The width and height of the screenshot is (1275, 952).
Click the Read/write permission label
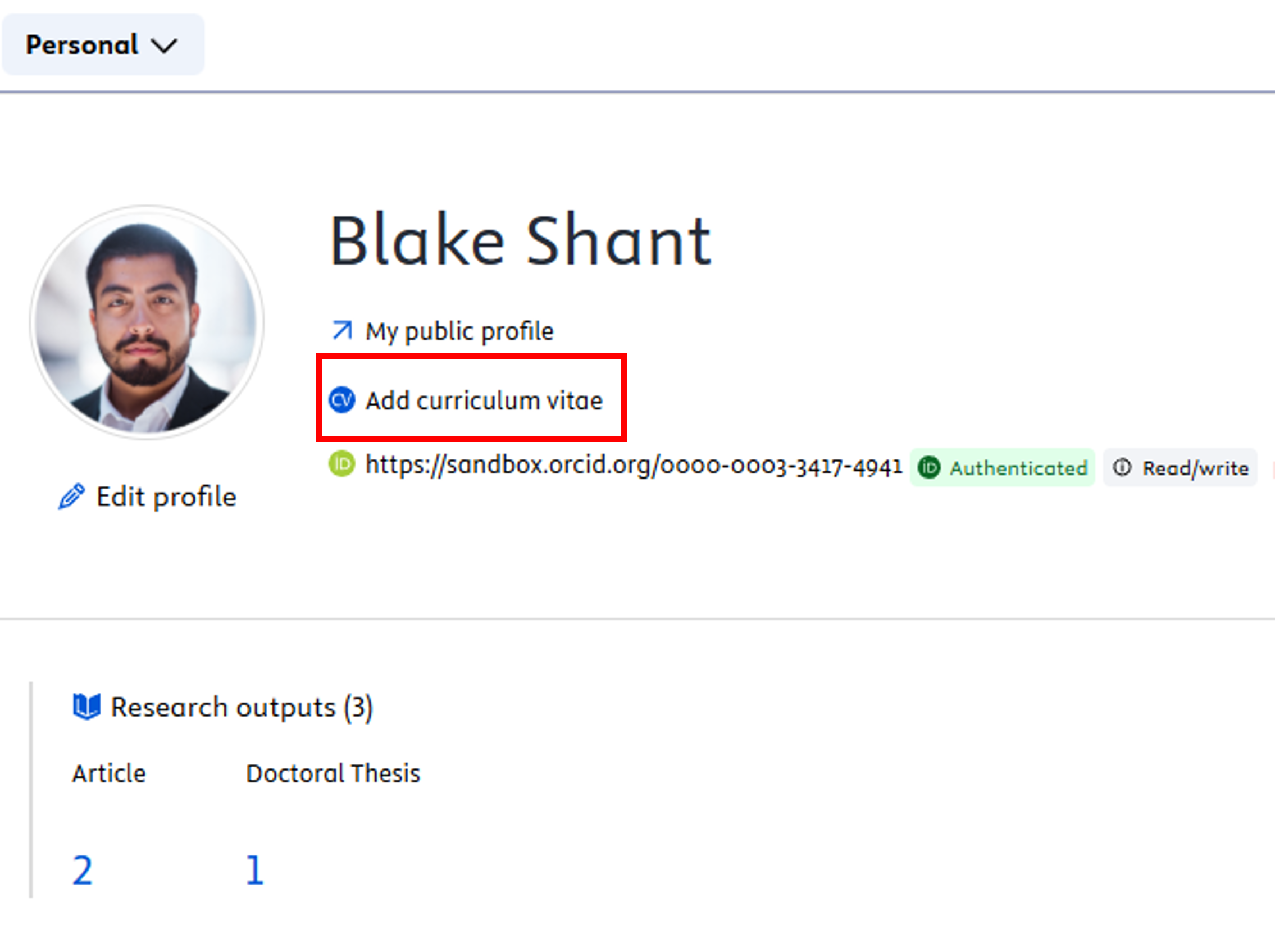coord(1195,468)
